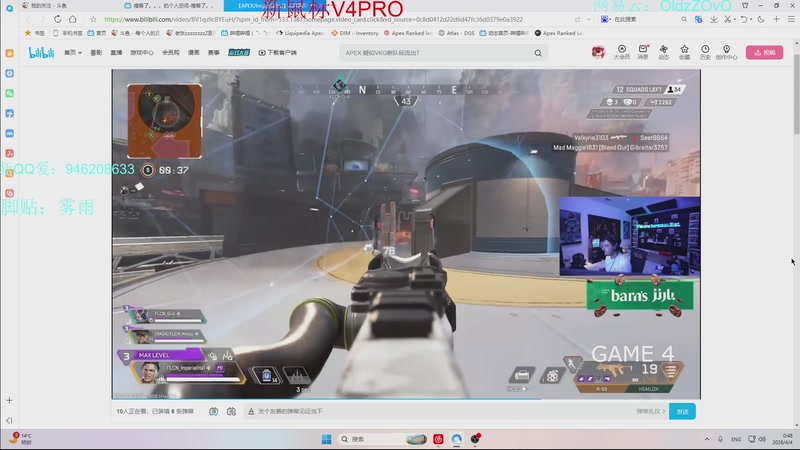This screenshot has height=450, width=800.
Task: Open 赛事 in navigation
Action: 214,53
